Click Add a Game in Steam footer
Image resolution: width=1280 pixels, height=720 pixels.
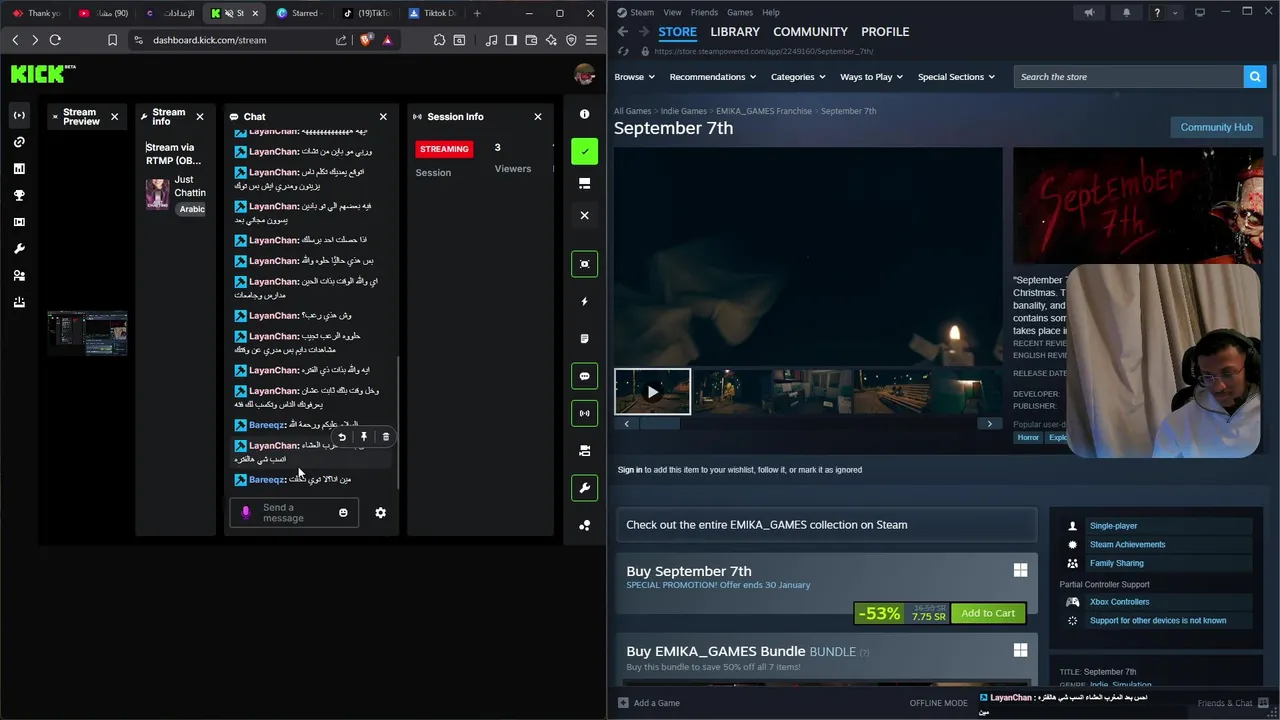pyautogui.click(x=649, y=703)
